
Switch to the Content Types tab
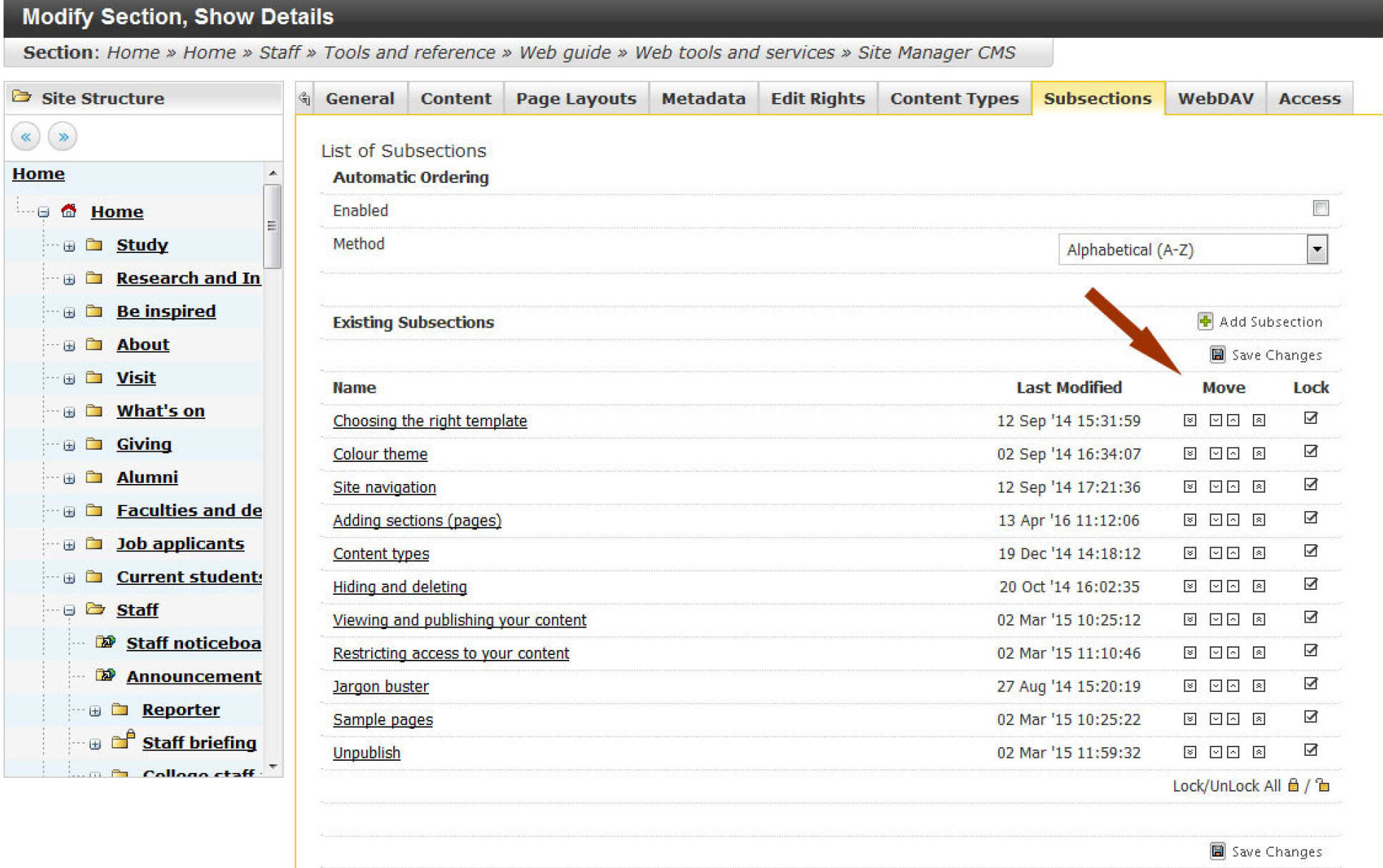[953, 99]
